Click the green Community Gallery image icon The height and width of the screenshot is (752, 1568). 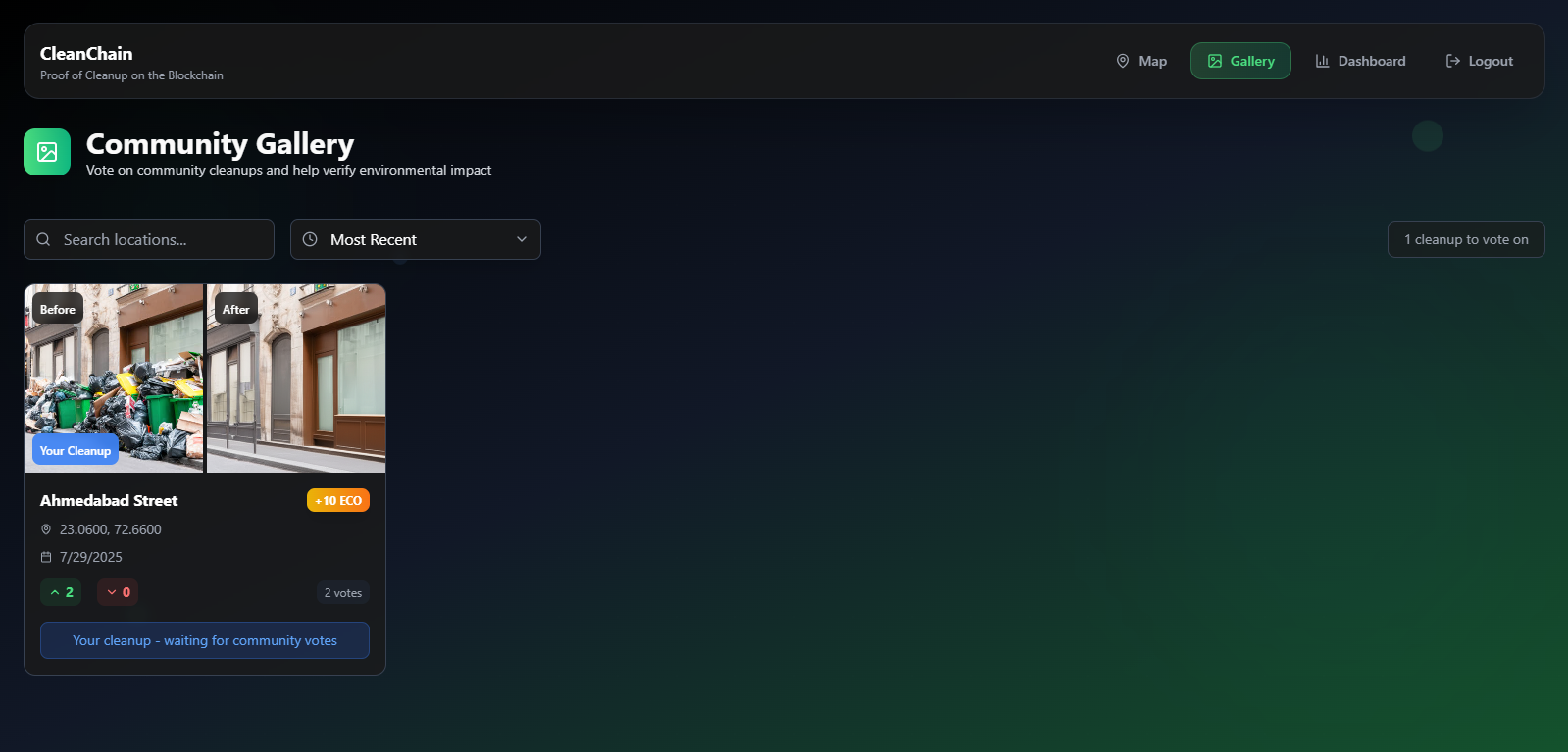[47, 152]
